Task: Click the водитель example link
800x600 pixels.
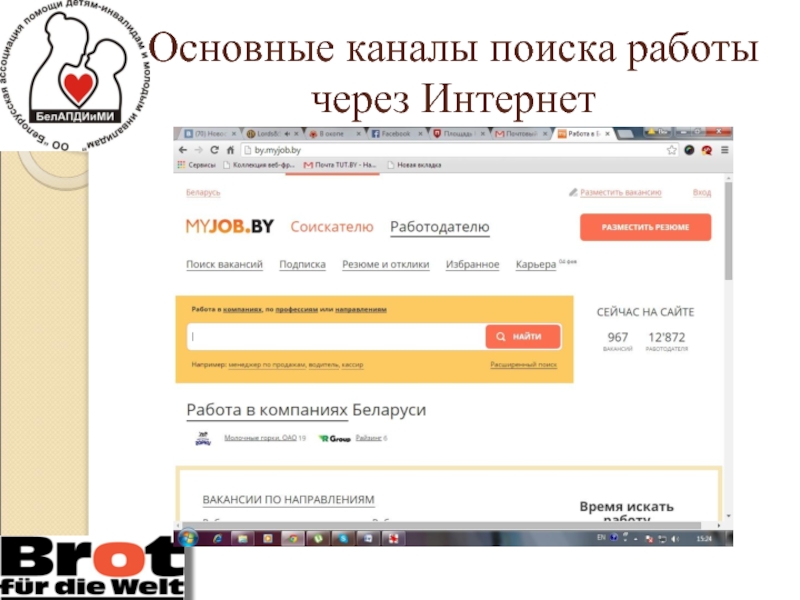Action: pos(323,364)
